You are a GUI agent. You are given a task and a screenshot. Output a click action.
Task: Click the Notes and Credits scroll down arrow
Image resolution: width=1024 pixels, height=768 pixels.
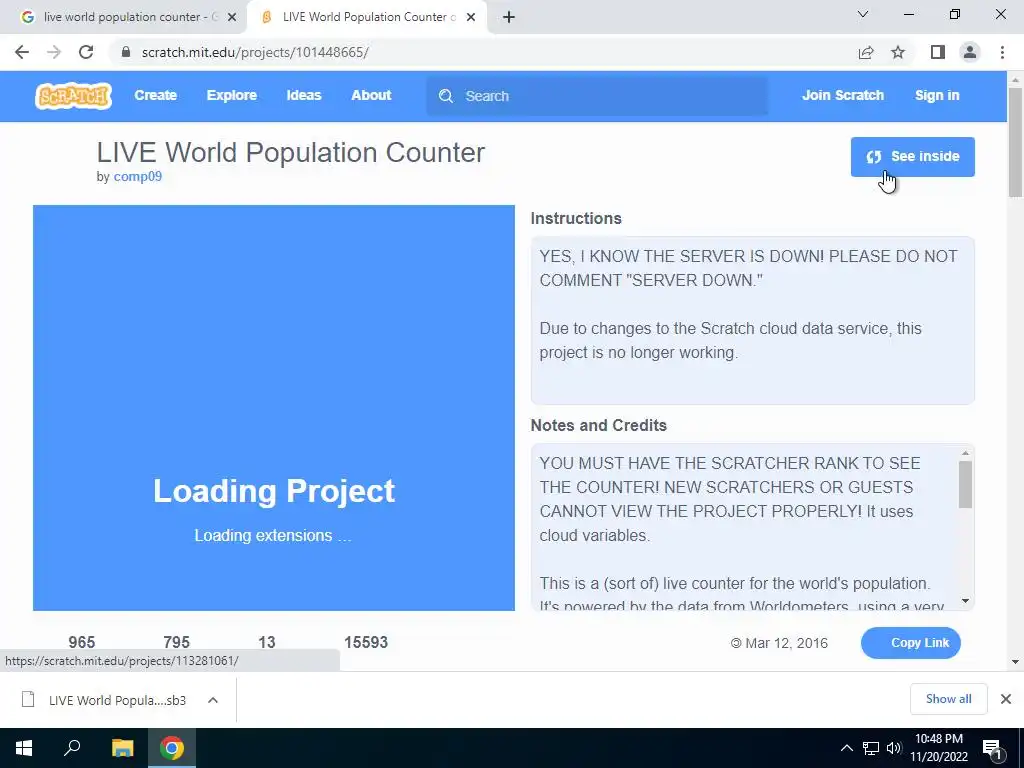coord(965,601)
